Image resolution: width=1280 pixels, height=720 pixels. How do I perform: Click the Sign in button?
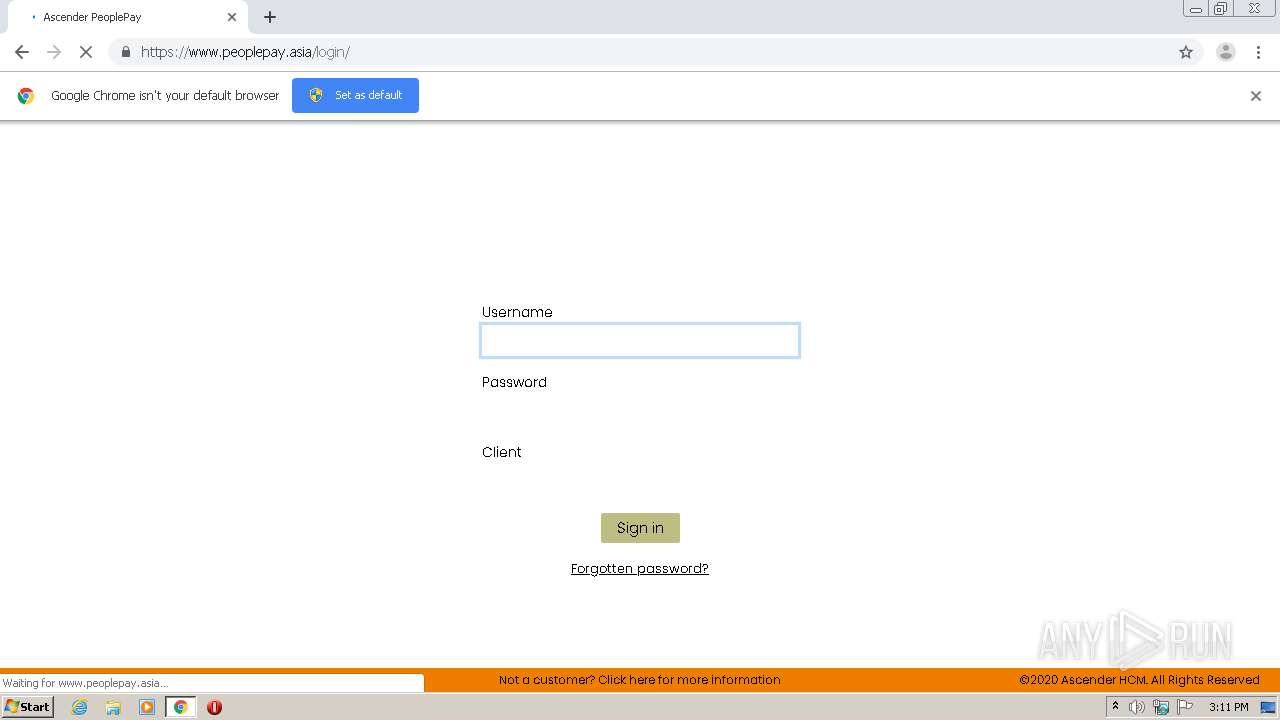(640, 528)
